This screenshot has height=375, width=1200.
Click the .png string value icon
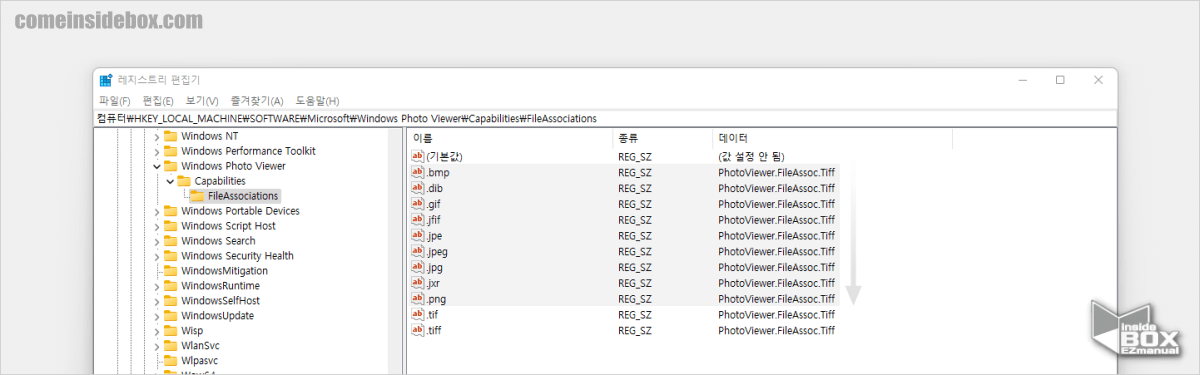(x=418, y=299)
